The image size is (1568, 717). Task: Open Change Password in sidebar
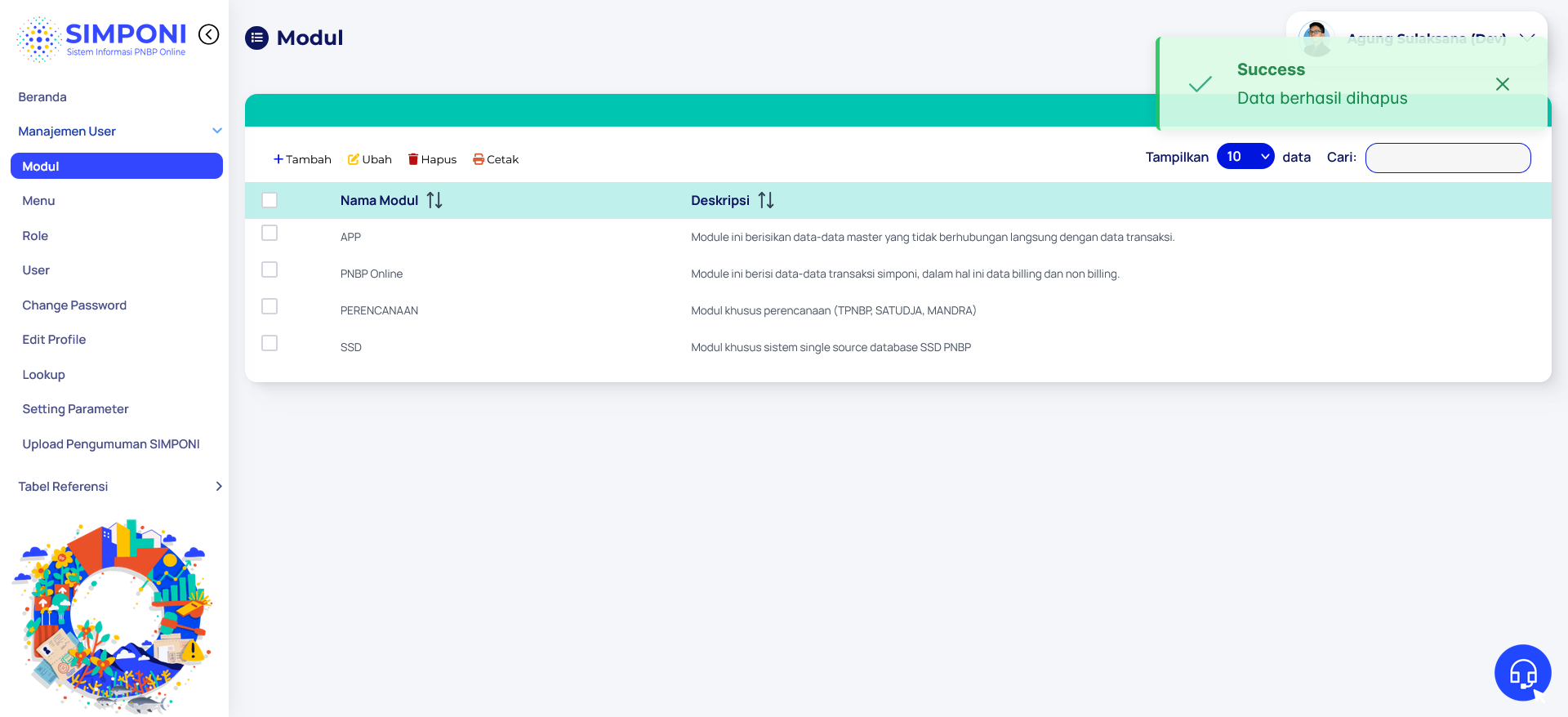point(74,305)
